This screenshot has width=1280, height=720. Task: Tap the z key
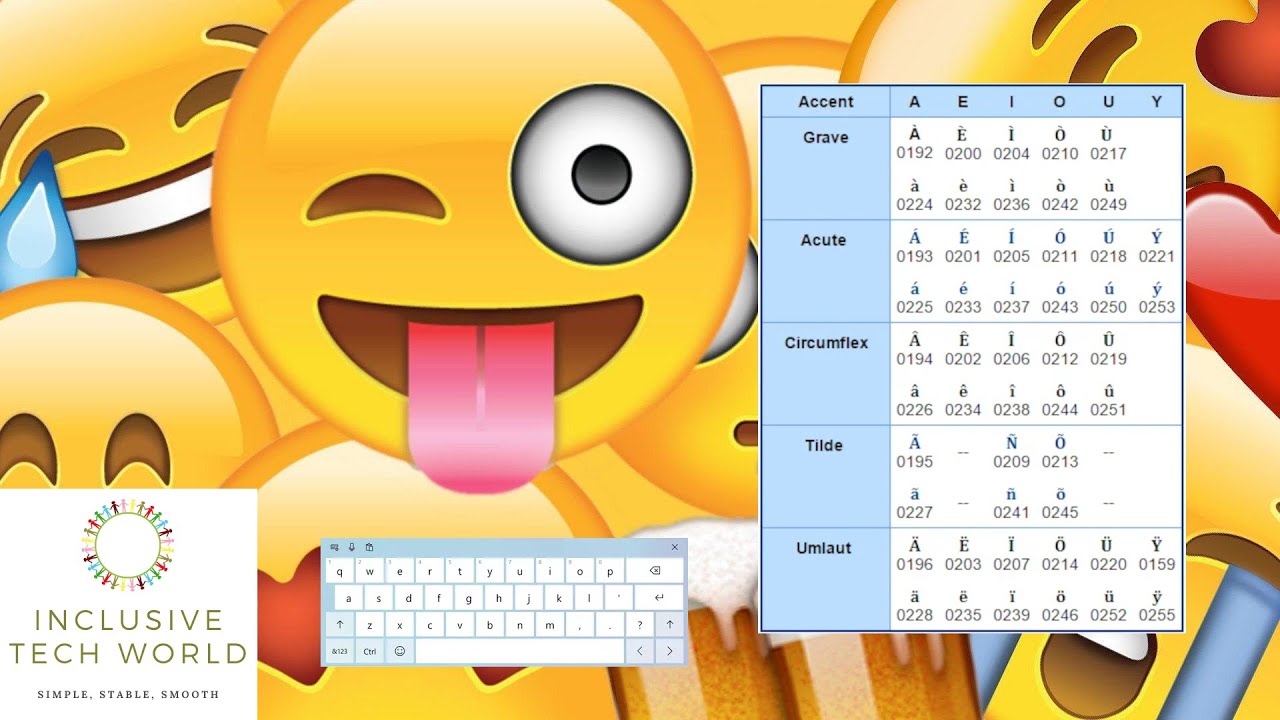[370, 624]
